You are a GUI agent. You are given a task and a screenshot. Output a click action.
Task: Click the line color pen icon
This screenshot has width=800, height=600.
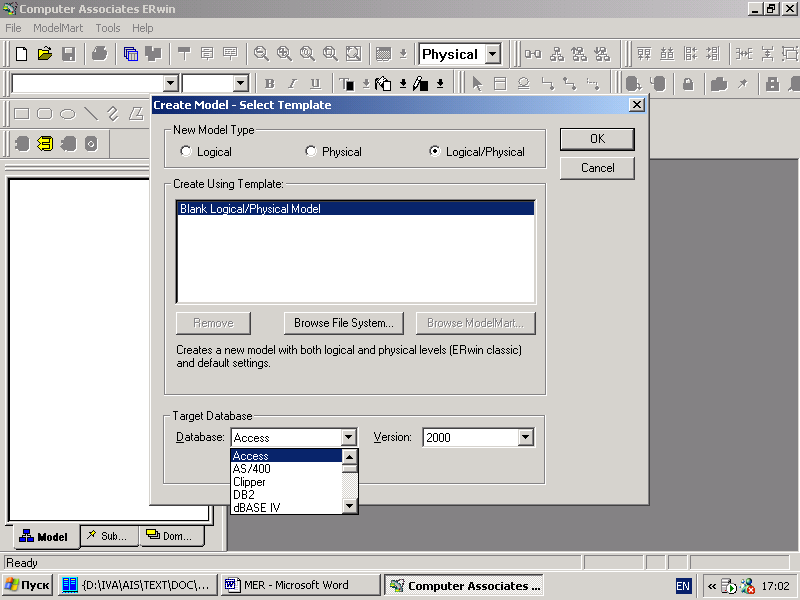420,84
